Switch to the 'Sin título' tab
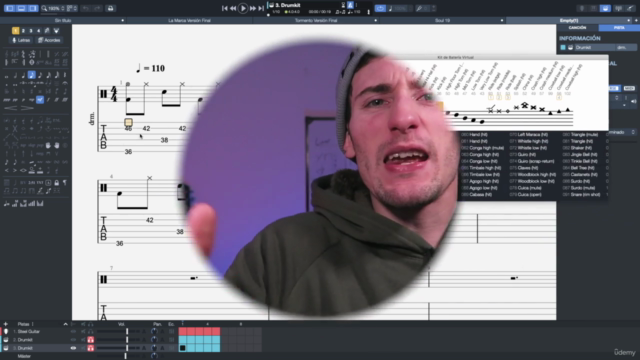The height and width of the screenshot is (360, 640). click(x=63, y=20)
